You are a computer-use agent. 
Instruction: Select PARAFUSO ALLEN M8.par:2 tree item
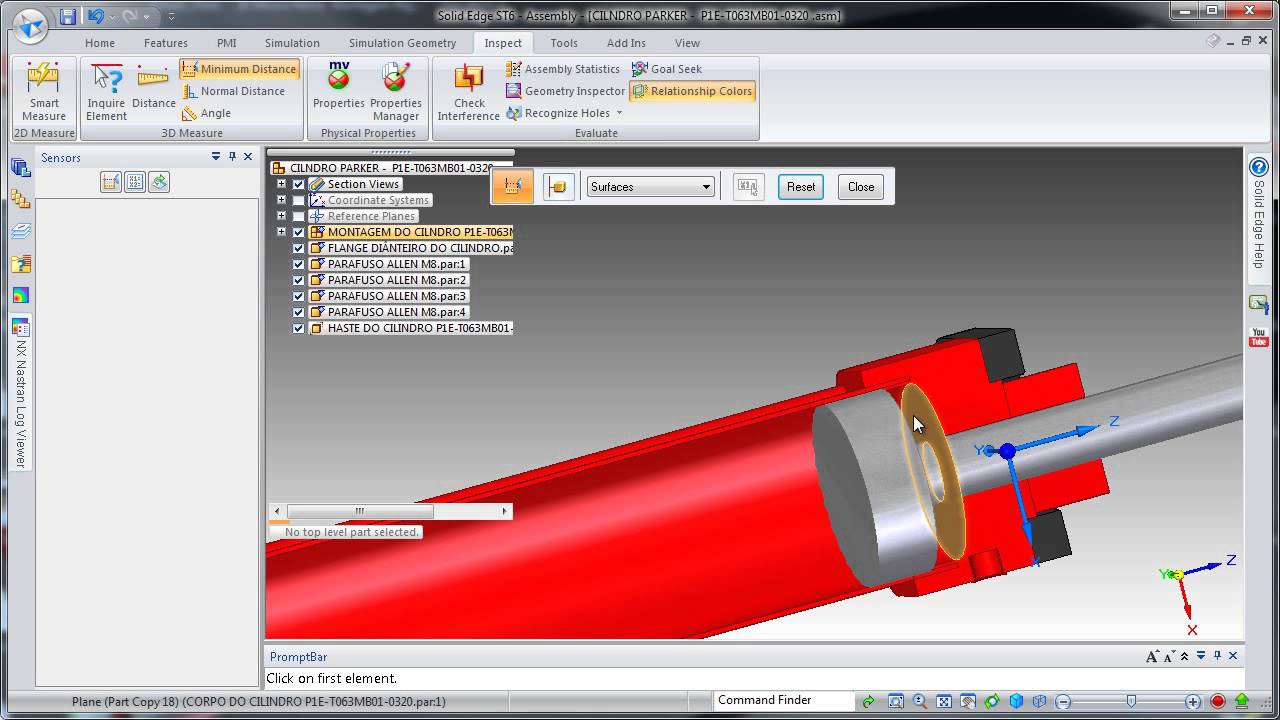tap(388, 280)
